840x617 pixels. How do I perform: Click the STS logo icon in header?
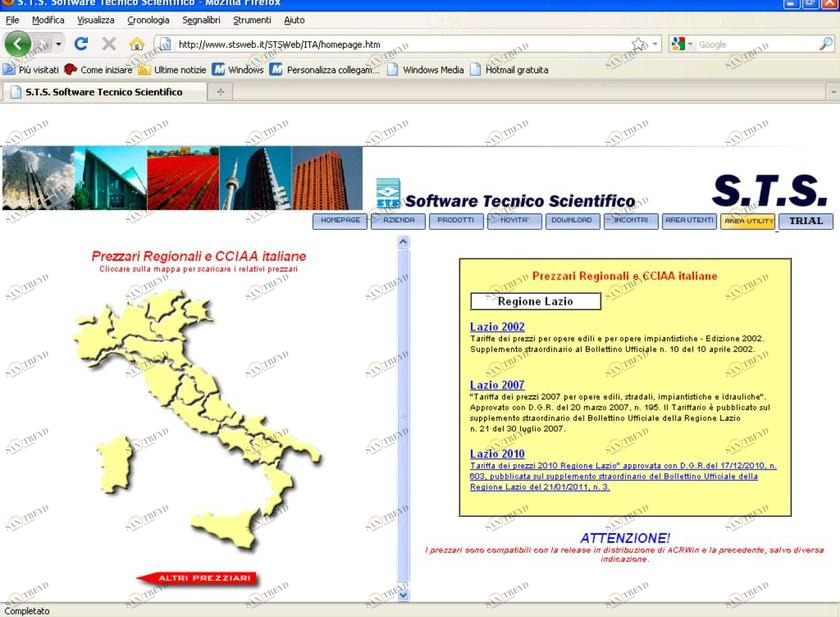pos(388,194)
